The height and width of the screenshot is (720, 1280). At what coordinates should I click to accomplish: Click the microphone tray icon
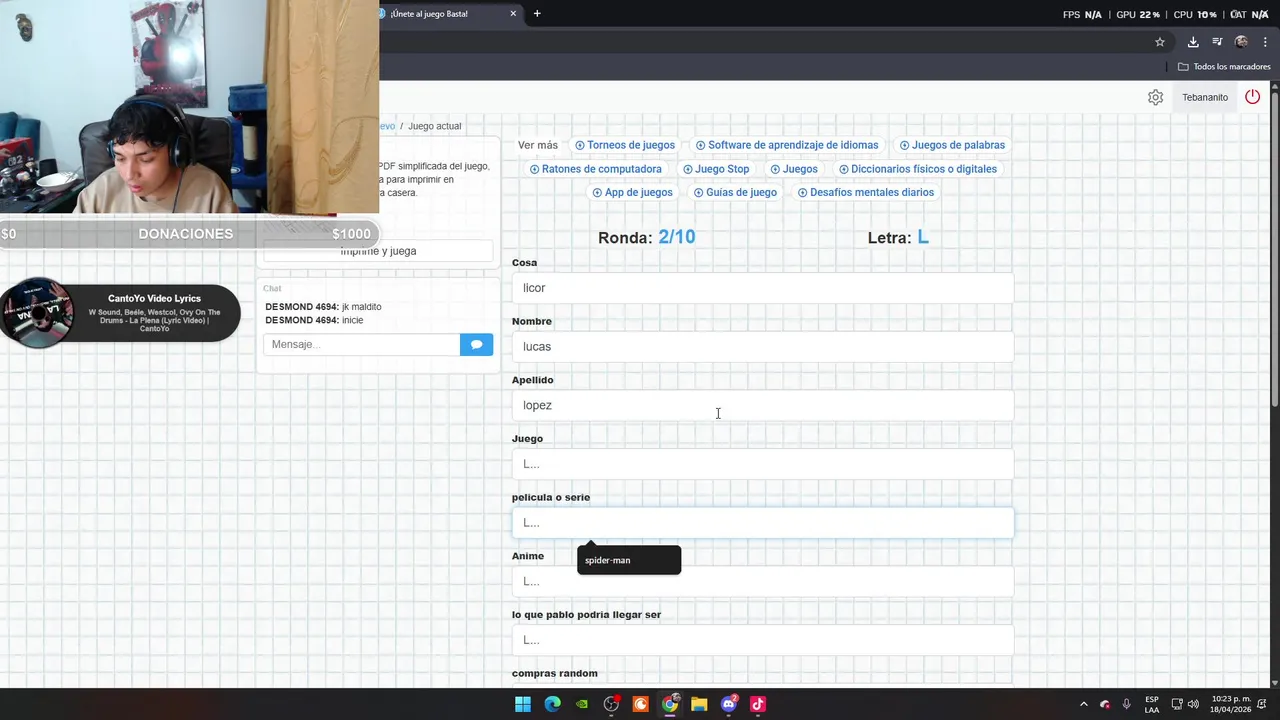click(x=1127, y=704)
